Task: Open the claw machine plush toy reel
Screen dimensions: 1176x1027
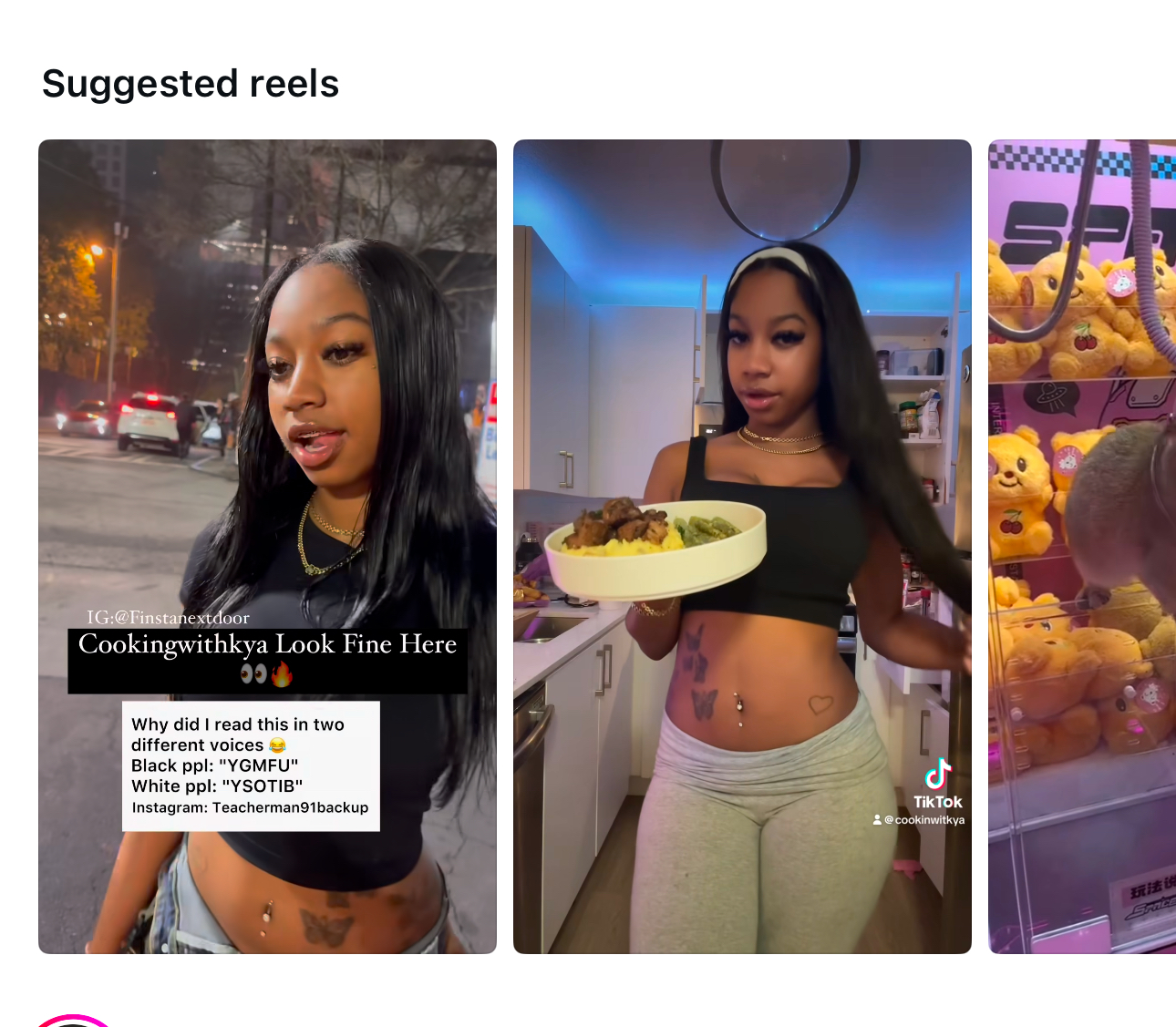Action: pyautogui.click(x=1082, y=547)
